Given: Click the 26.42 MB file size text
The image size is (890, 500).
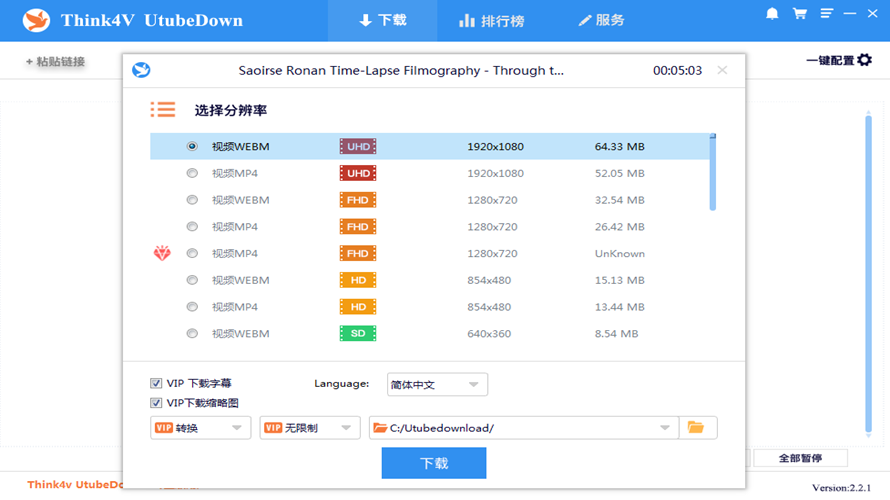Looking at the screenshot, I should 620,226.
